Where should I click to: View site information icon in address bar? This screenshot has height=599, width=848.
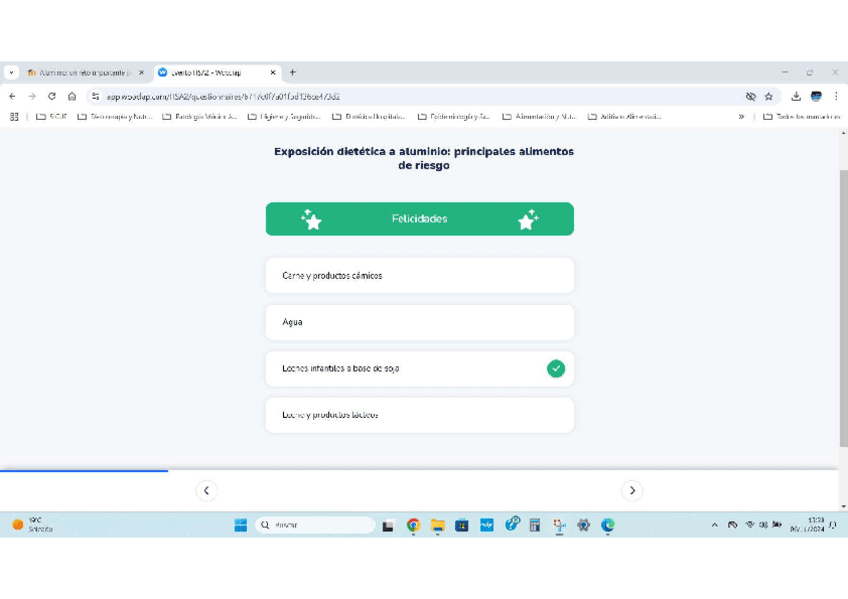click(x=96, y=96)
